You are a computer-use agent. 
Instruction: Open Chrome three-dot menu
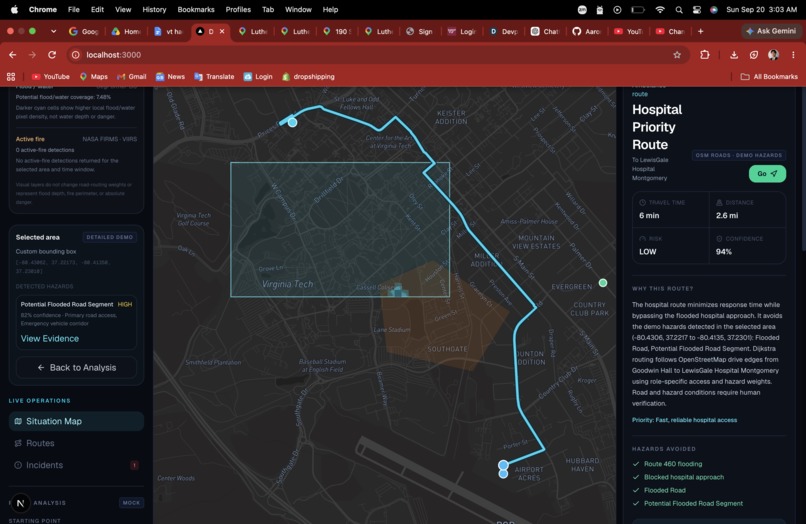click(x=793, y=55)
